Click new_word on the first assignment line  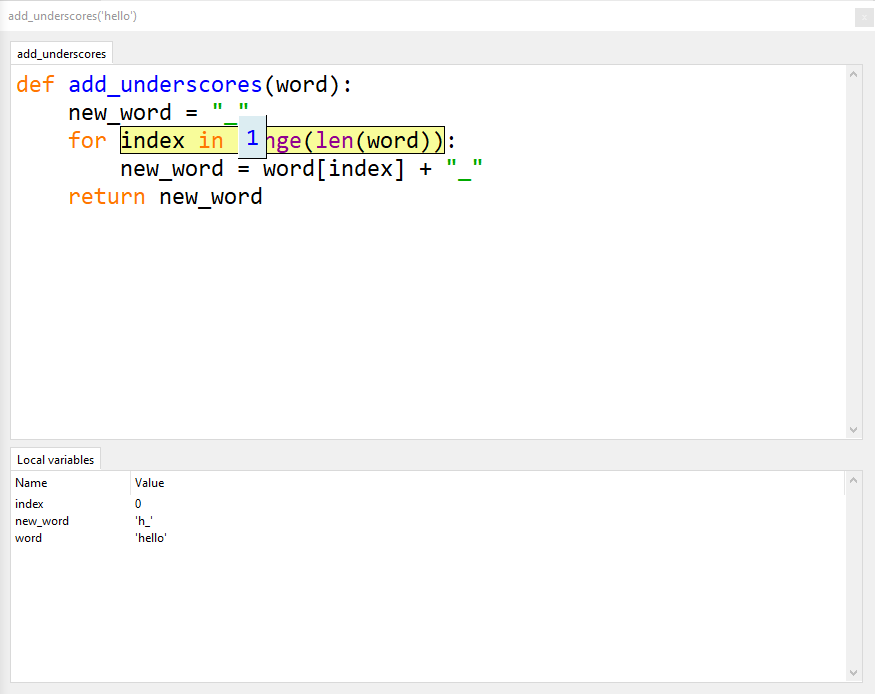pyautogui.click(x=120, y=113)
